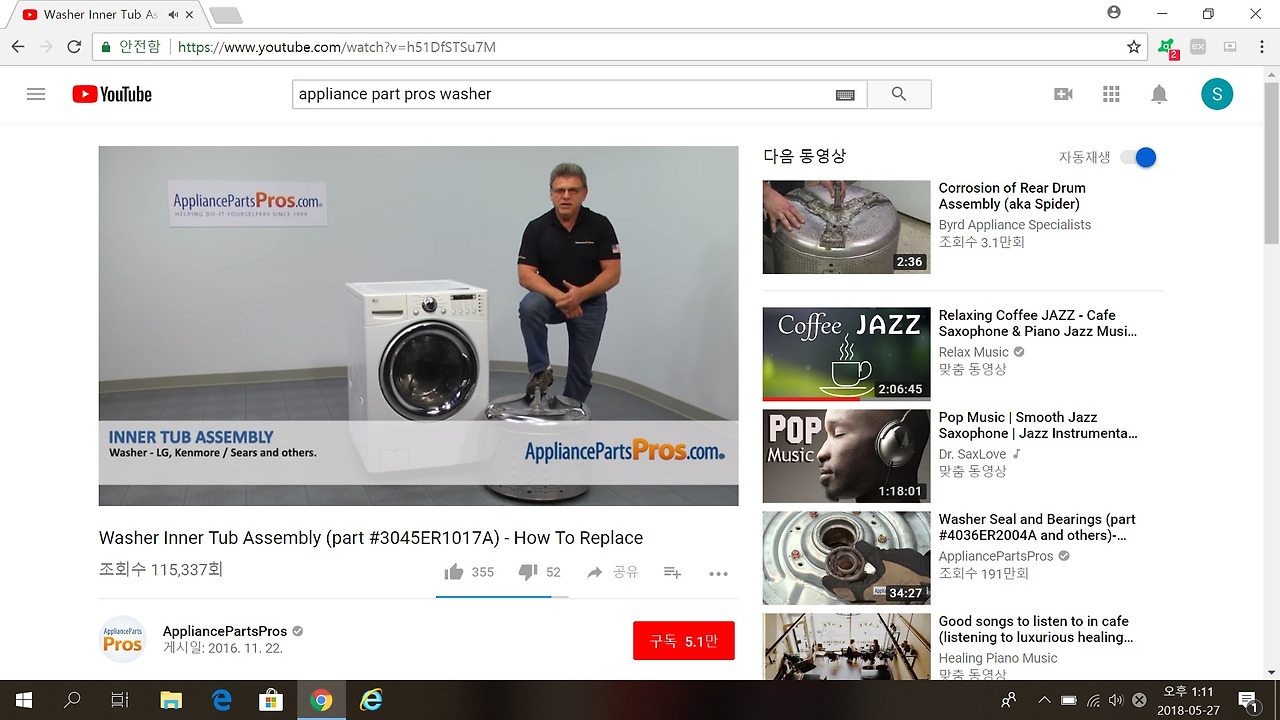Mute the tab via speaker icon
1280x720 pixels.
click(x=173, y=15)
